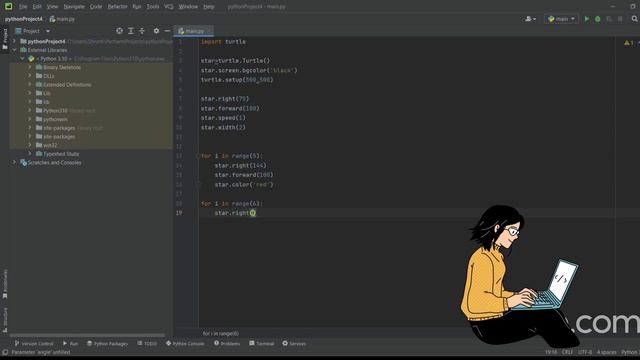Click Select Opened File target icon
The width and height of the screenshot is (640, 360).
coord(119,31)
